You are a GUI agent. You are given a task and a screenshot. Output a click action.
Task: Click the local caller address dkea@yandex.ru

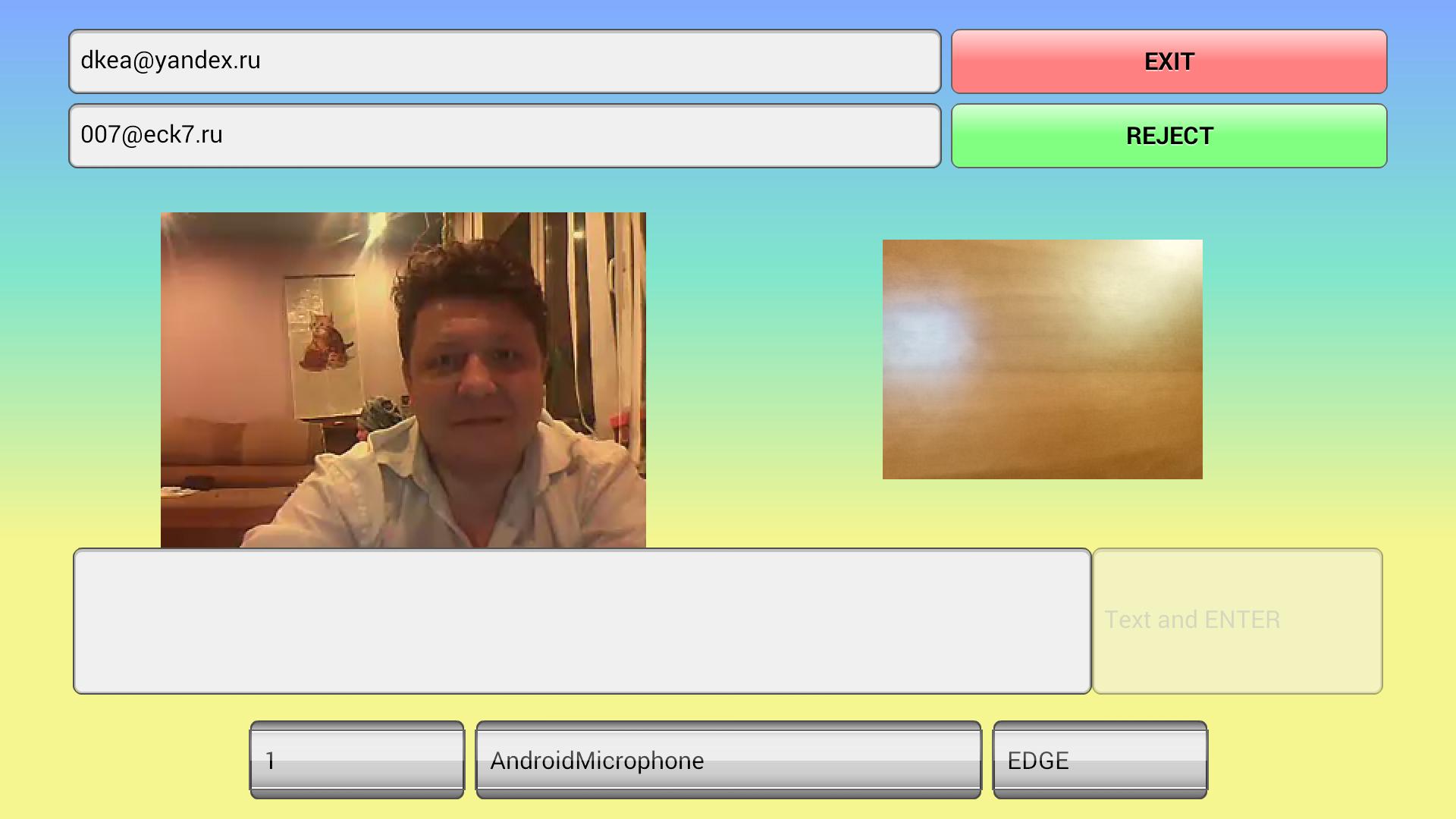(504, 61)
